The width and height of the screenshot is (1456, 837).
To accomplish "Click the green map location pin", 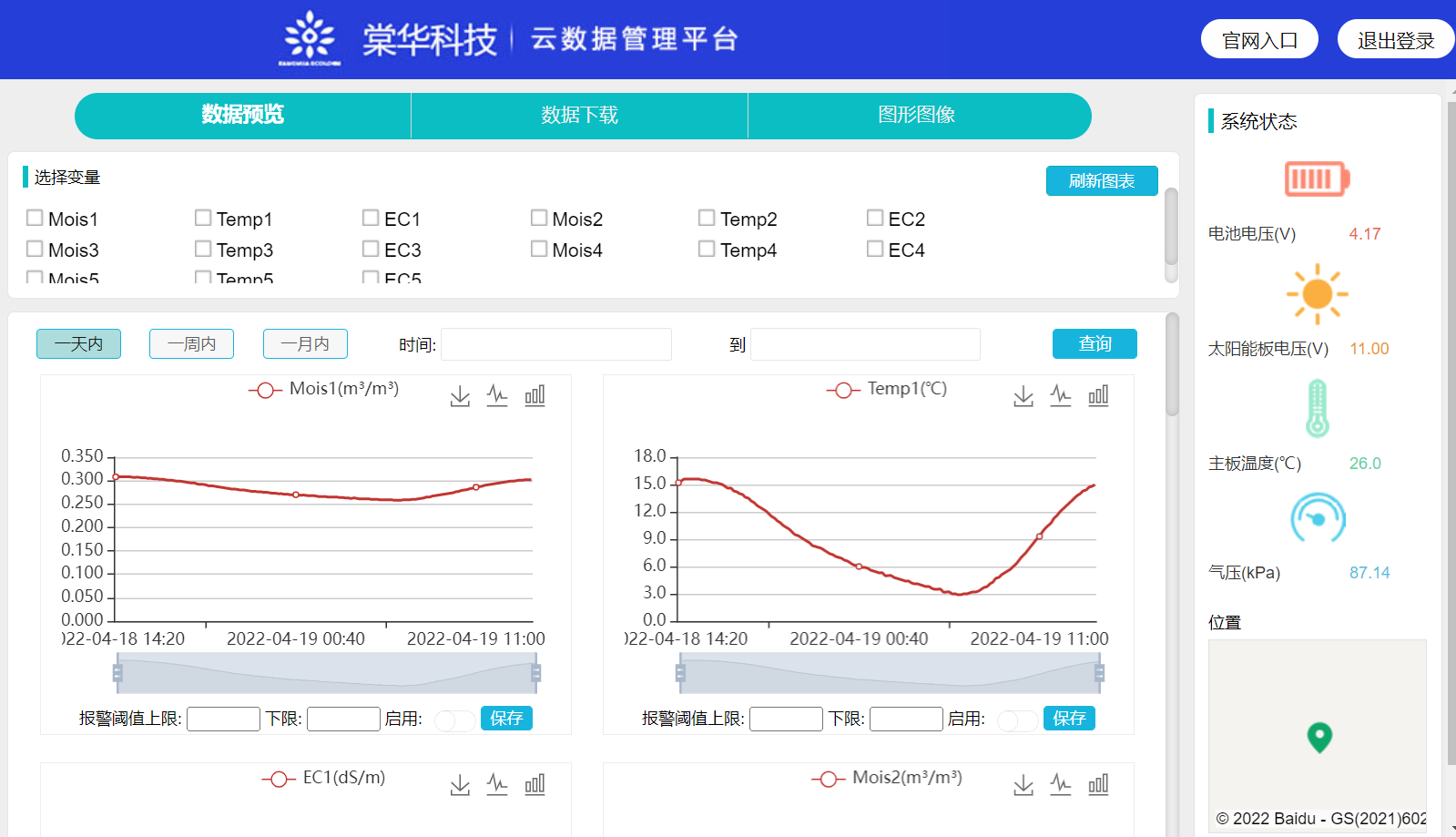I will [x=1319, y=736].
